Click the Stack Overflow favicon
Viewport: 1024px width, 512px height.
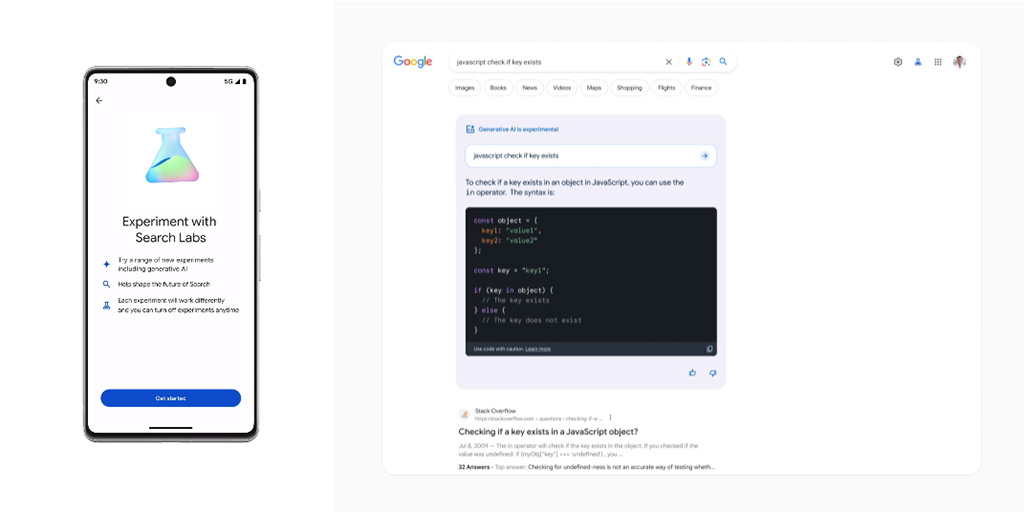point(464,414)
